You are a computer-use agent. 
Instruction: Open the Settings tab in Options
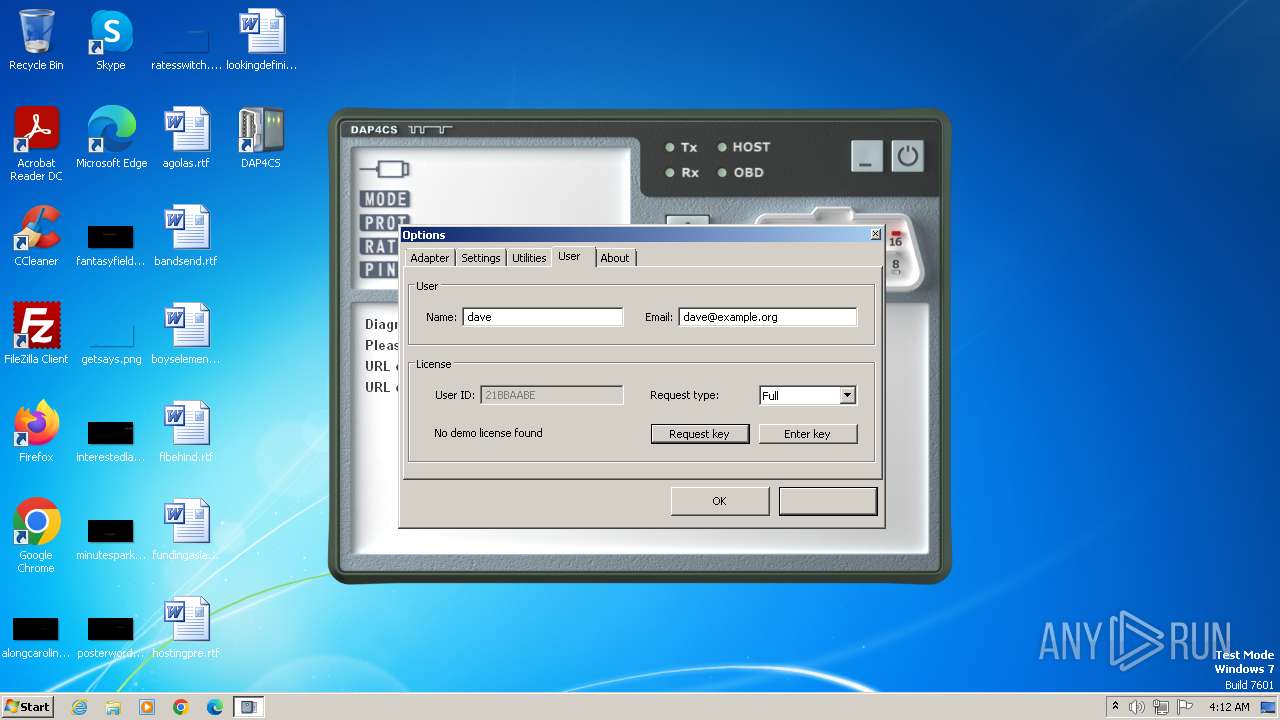[x=481, y=258]
